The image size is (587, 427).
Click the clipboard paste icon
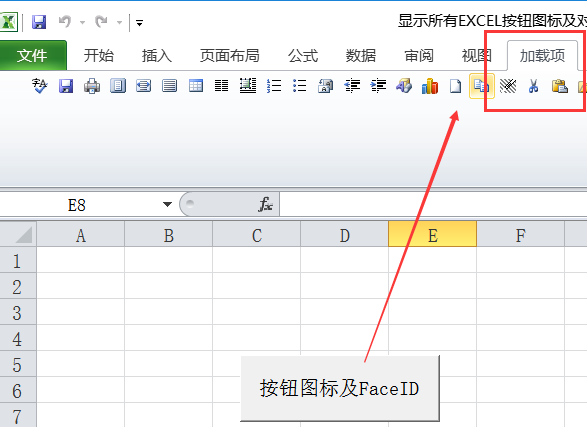(560, 86)
